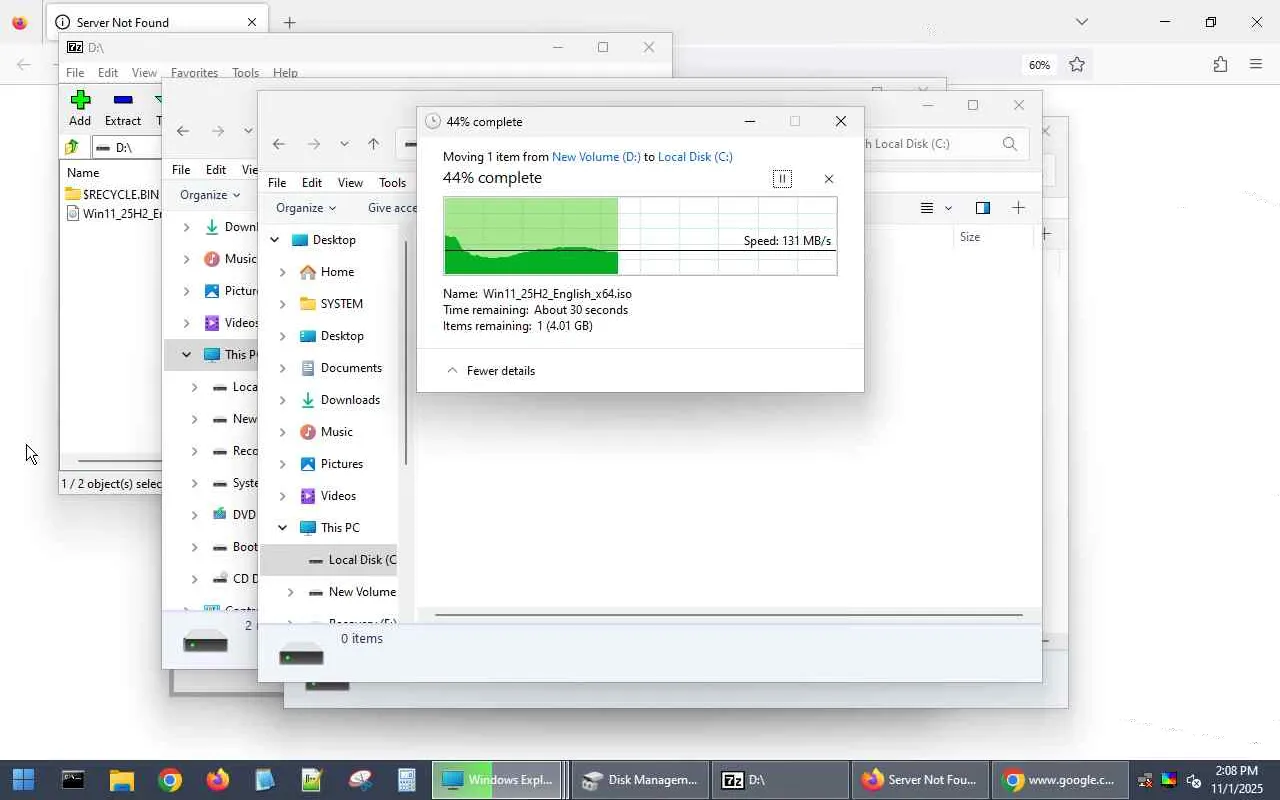Launch Command Prompt from the taskbar
The height and width of the screenshot is (800, 1280).
click(73, 780)
